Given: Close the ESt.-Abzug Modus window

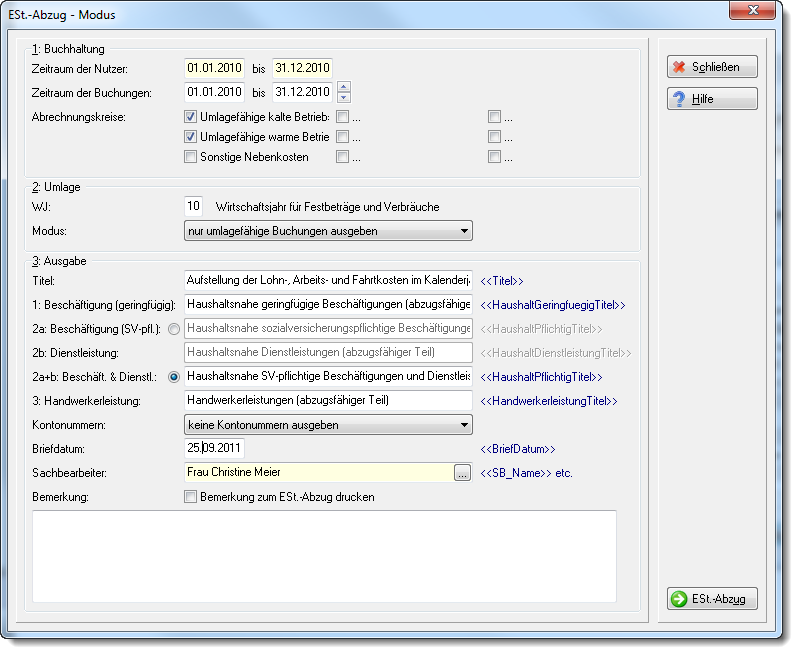Looking at the screenshot, I should pos(753,10).
